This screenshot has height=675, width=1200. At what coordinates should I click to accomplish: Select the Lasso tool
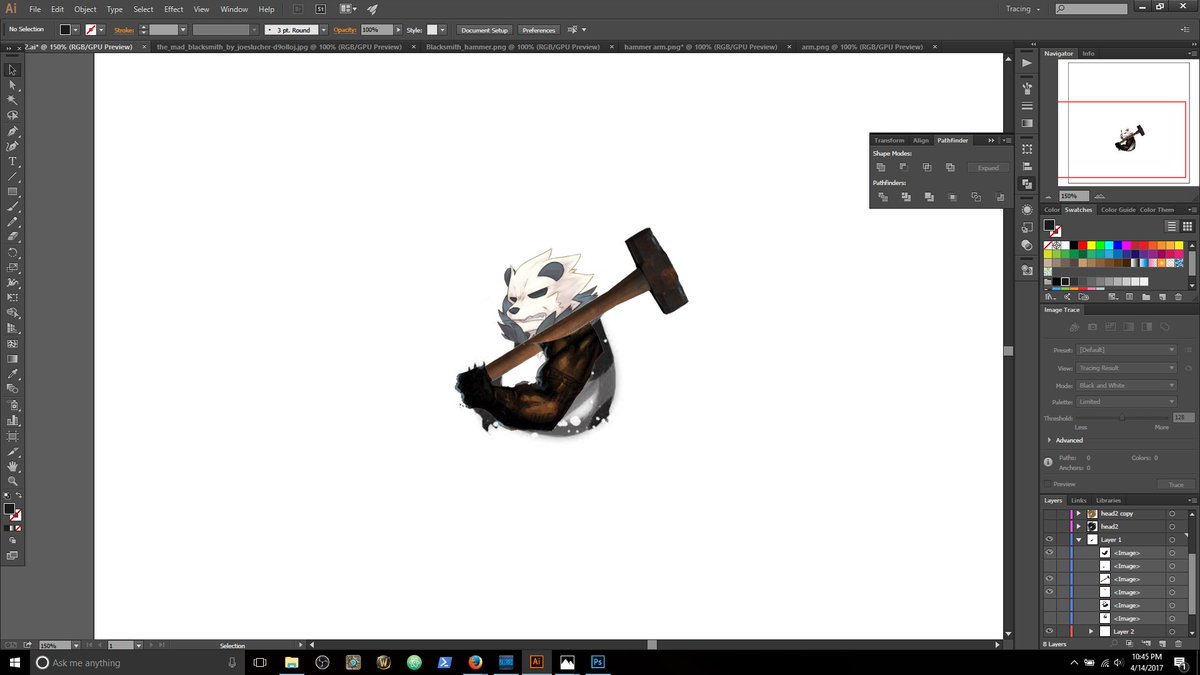pos(12,115)
